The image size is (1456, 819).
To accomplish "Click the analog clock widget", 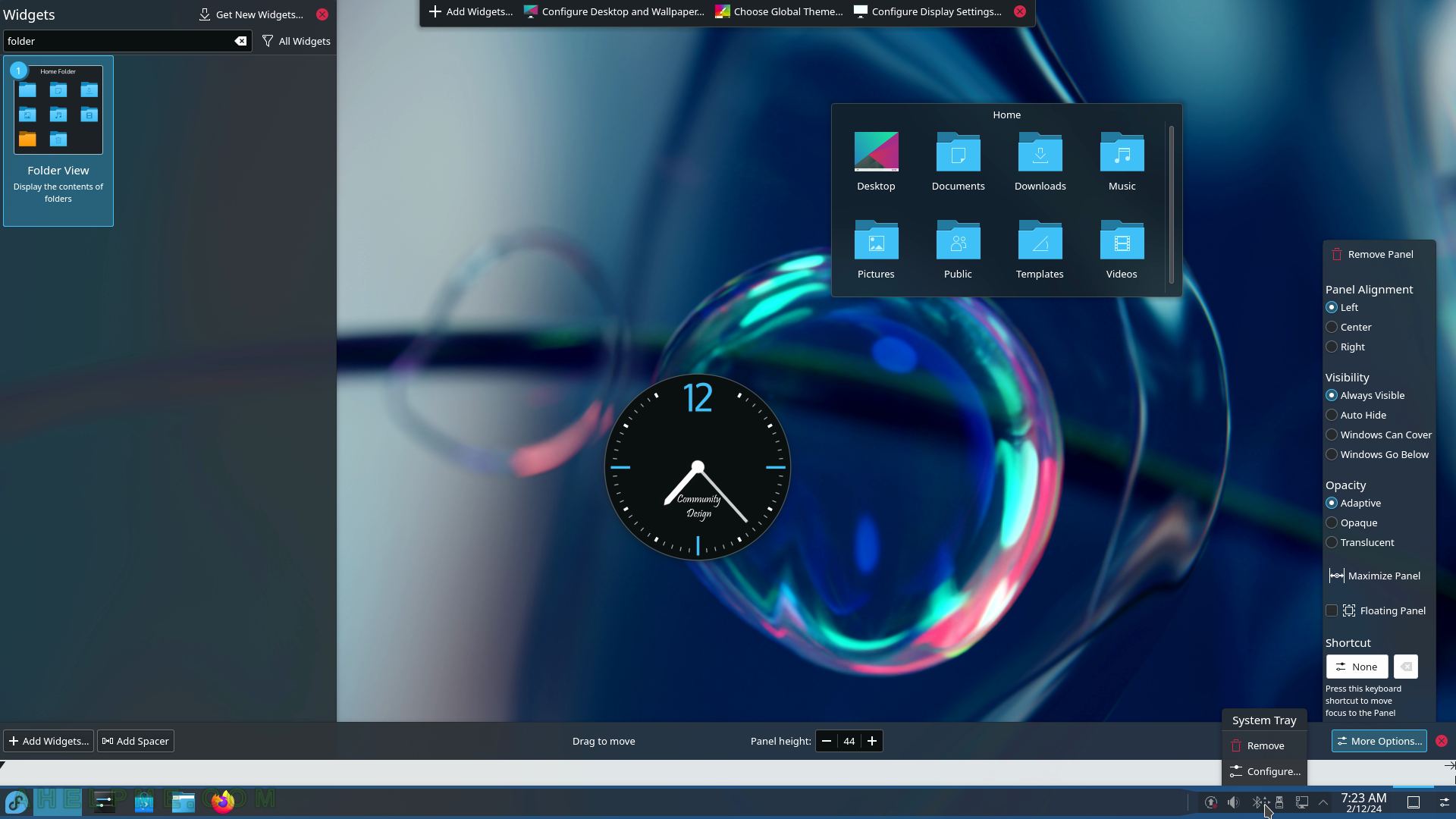I will tap(698, 467).
